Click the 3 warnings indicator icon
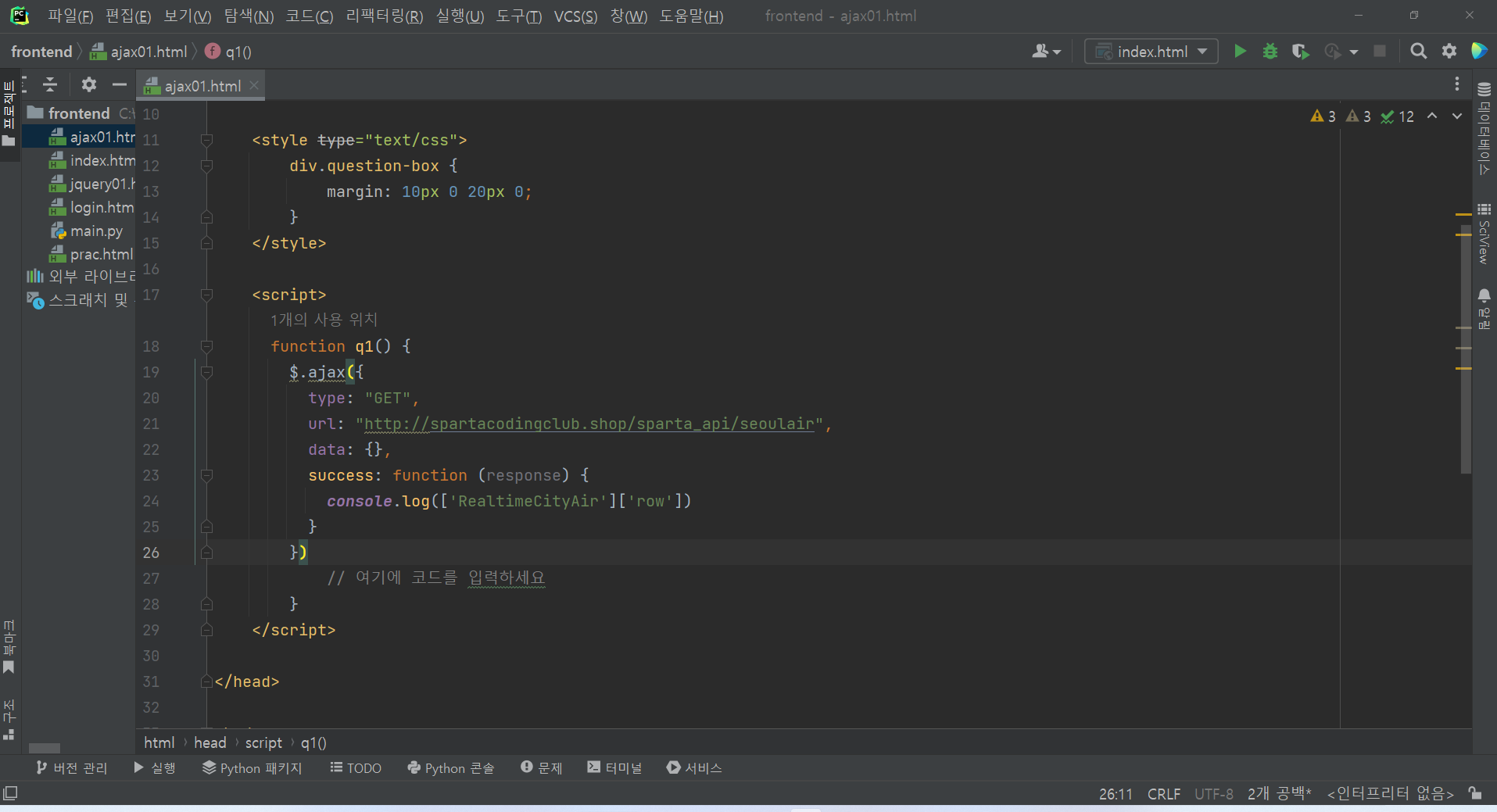1497x812 pixels. pyautogui.click(x=1323, y=116)
